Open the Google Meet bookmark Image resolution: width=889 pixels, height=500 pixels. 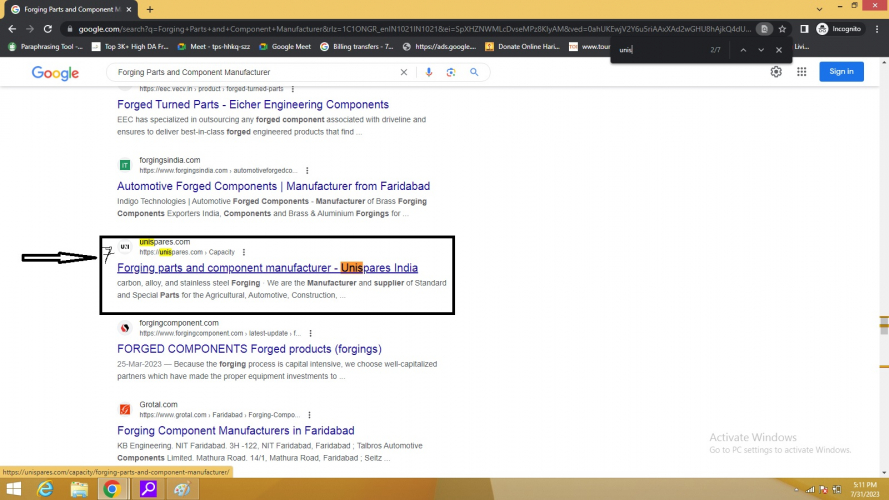[x=285, y=47]
